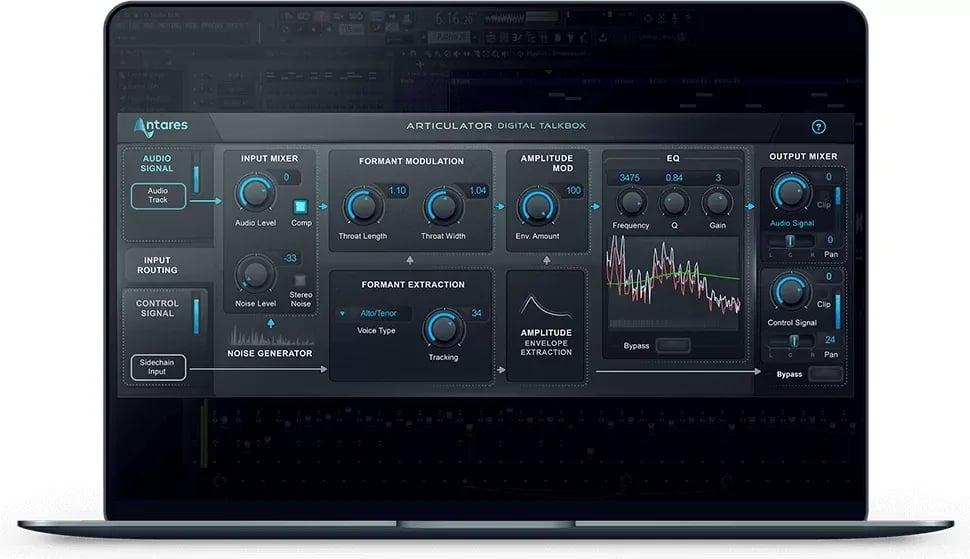Click the Output Mixer heading

pyautogui.click(x=803, y=156)
